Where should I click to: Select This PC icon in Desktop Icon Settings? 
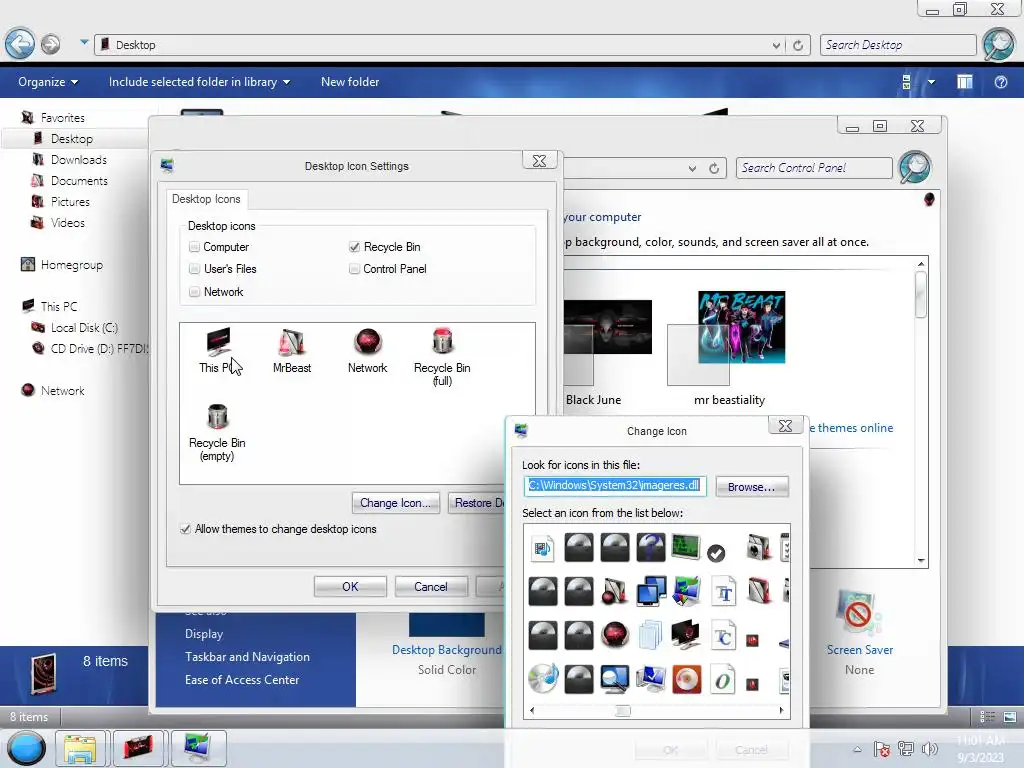pyautogui.click(x=217, y=351)
